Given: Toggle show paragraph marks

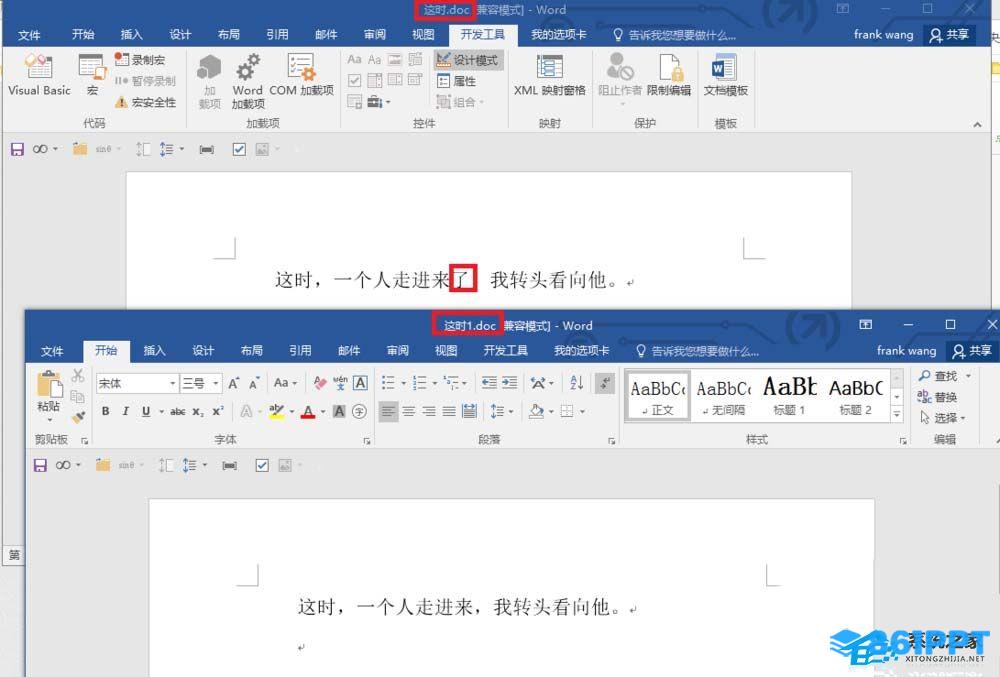Looking at the screenshot, I should (605, 382).
